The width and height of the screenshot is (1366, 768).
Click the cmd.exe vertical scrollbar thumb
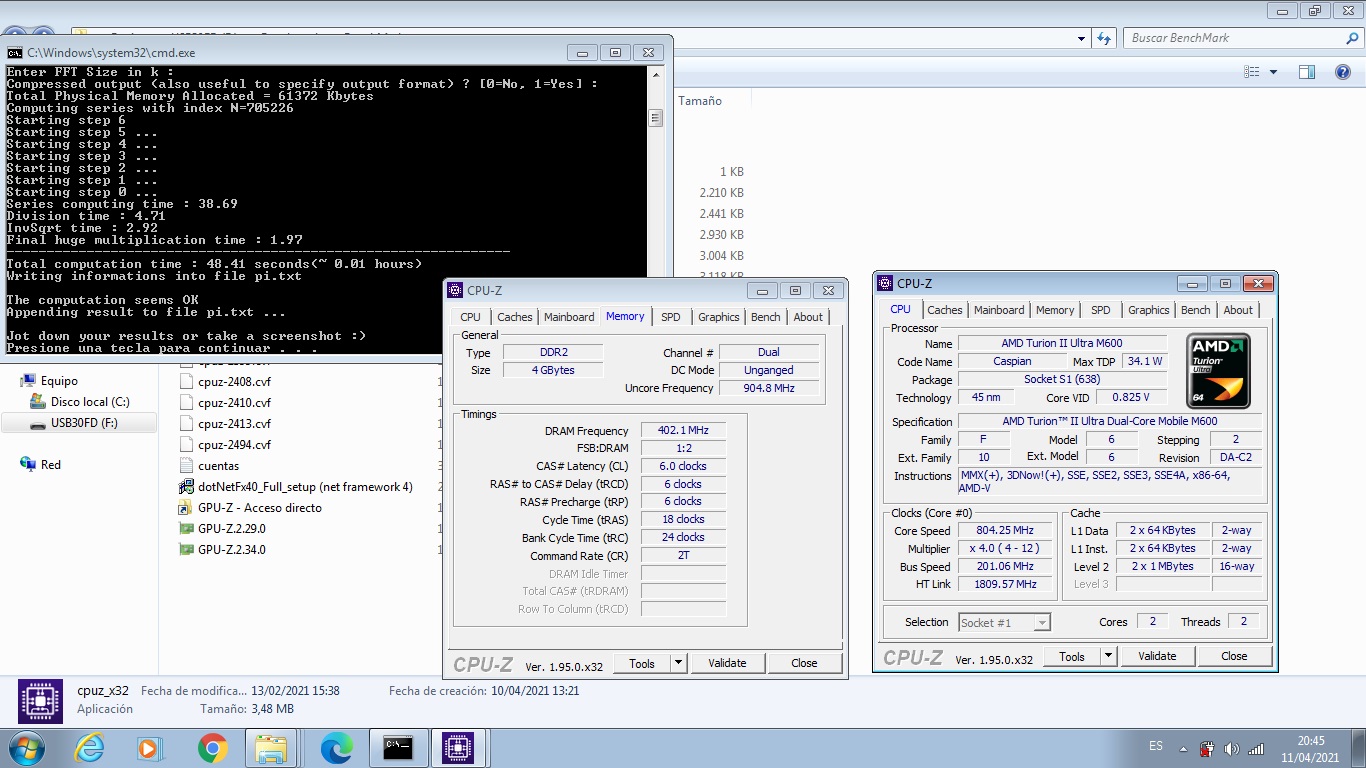pyautogui.click(x=656, y=118)
